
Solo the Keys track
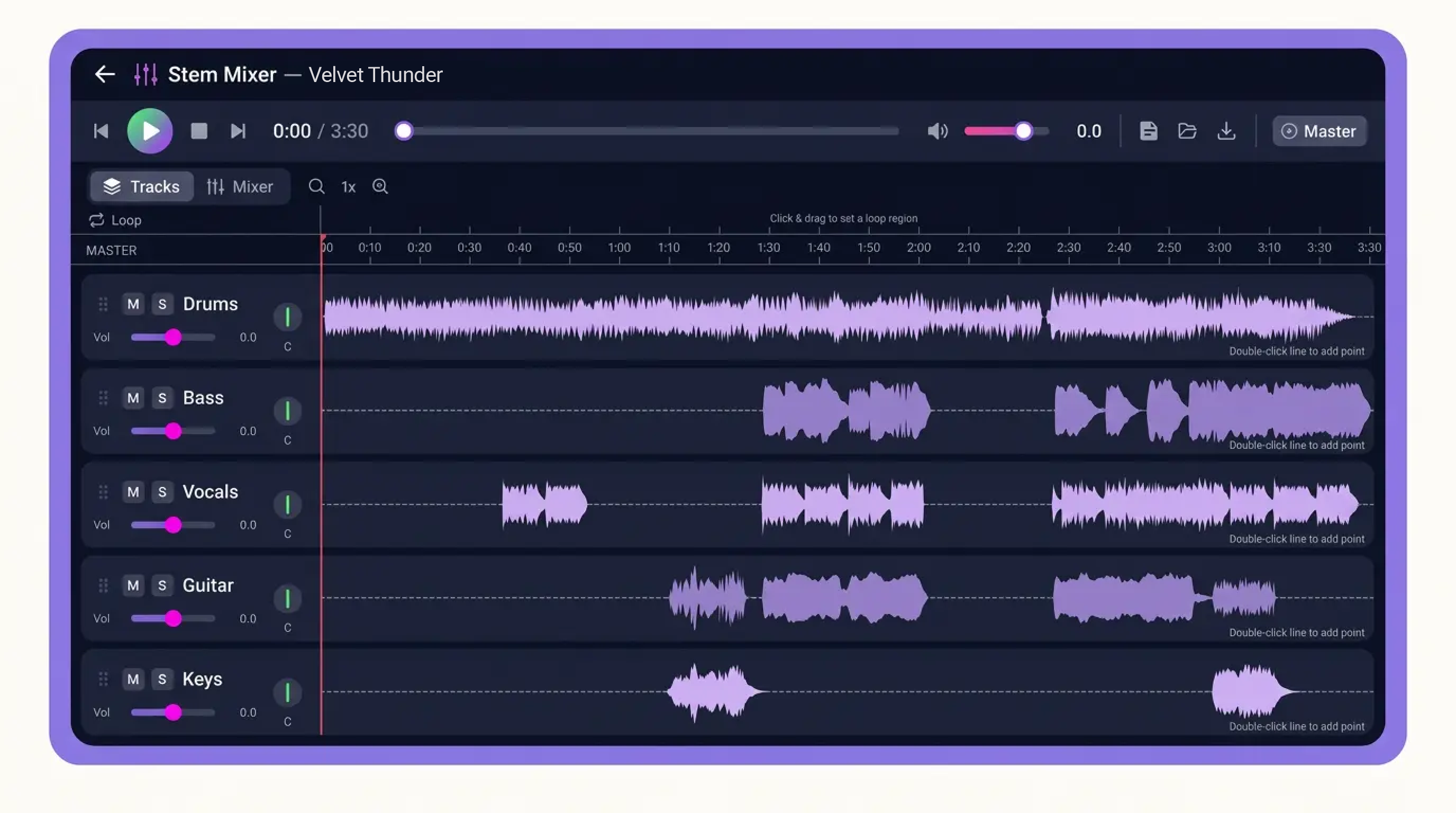coord(162,679)
